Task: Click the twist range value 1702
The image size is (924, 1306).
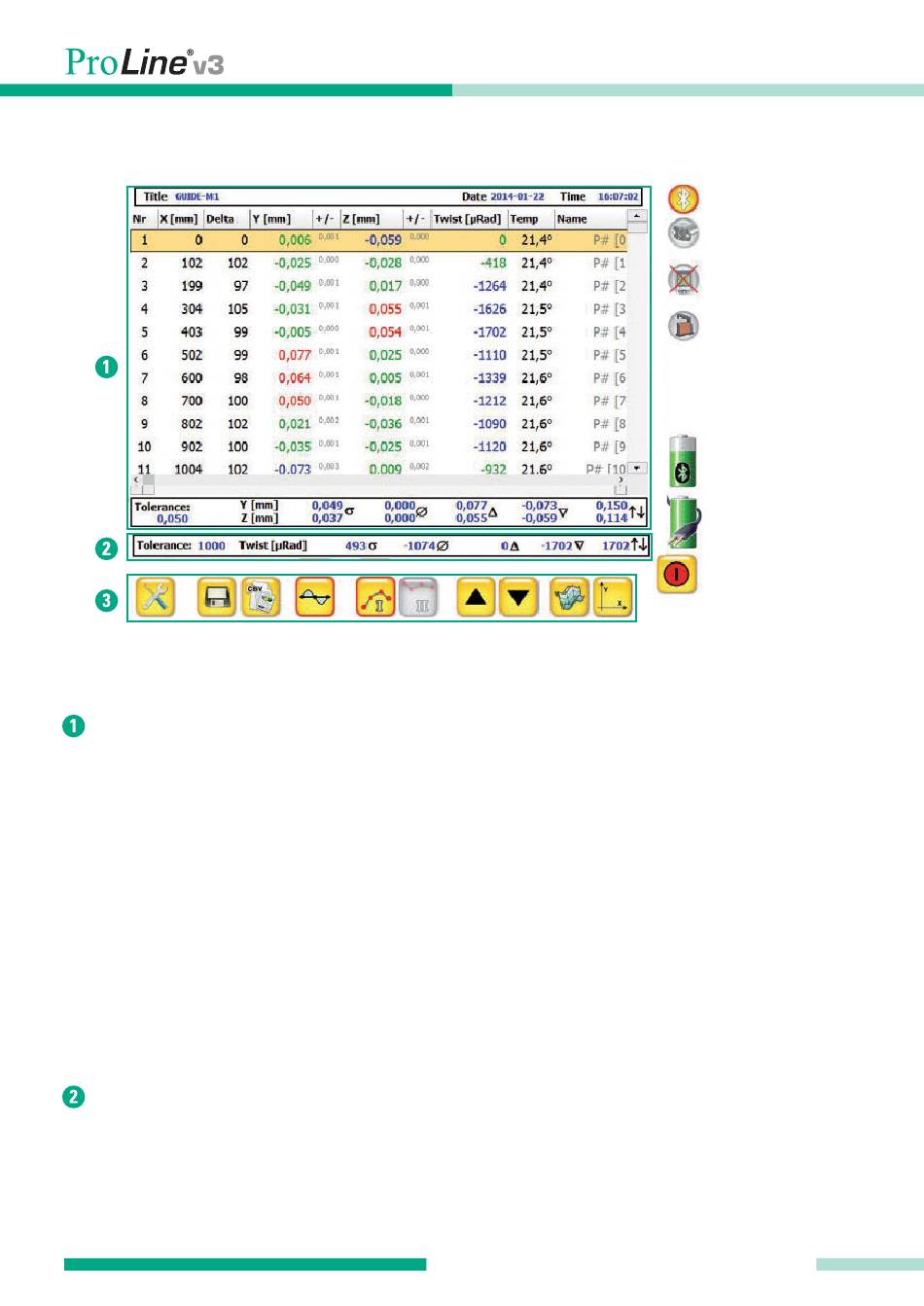Action: (616, 547)
